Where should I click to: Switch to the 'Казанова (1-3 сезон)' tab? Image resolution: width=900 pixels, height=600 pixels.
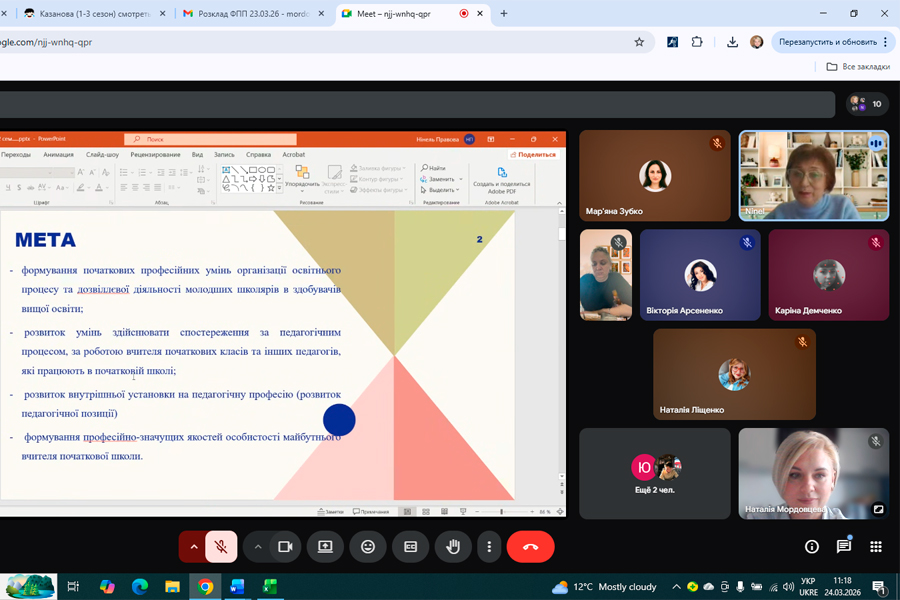95,13
